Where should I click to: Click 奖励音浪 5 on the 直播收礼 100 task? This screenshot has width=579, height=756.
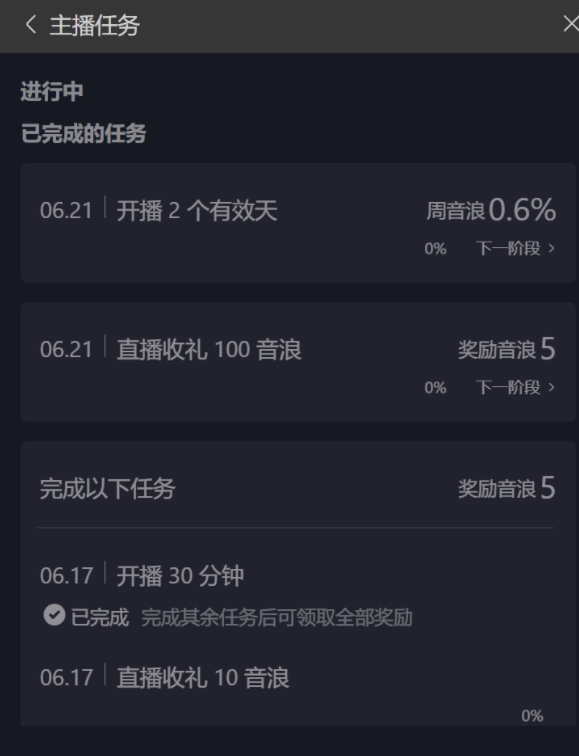pos(507,349)
